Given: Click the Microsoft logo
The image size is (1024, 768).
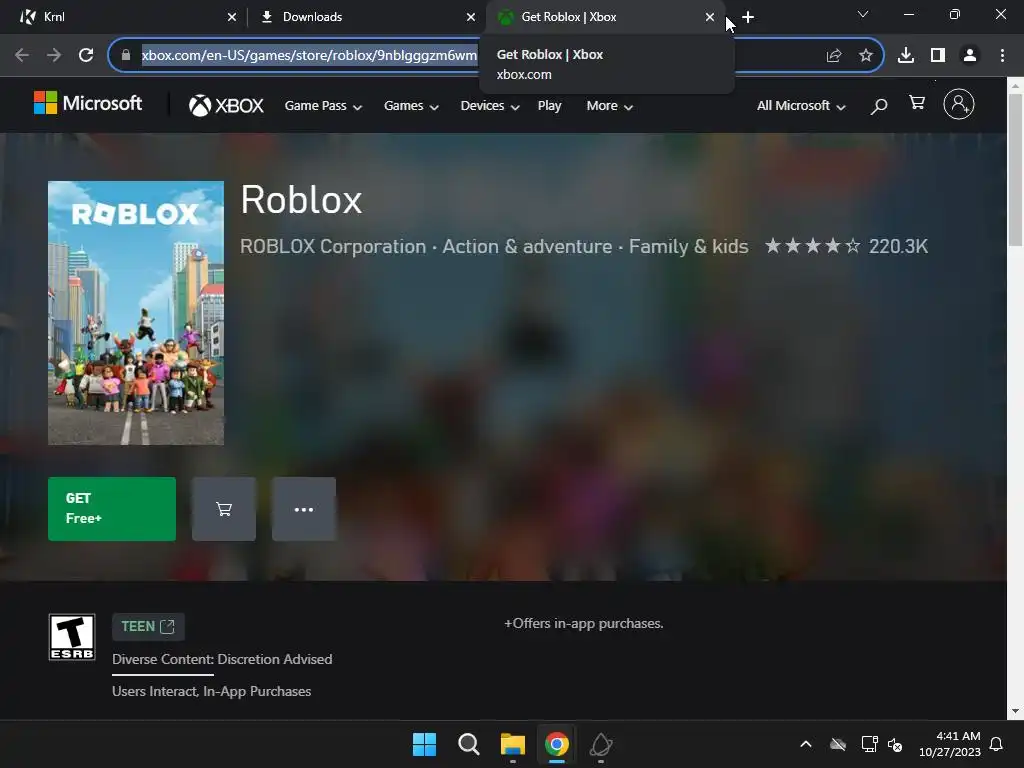Looking at the screenshot, I should point(88,103).
